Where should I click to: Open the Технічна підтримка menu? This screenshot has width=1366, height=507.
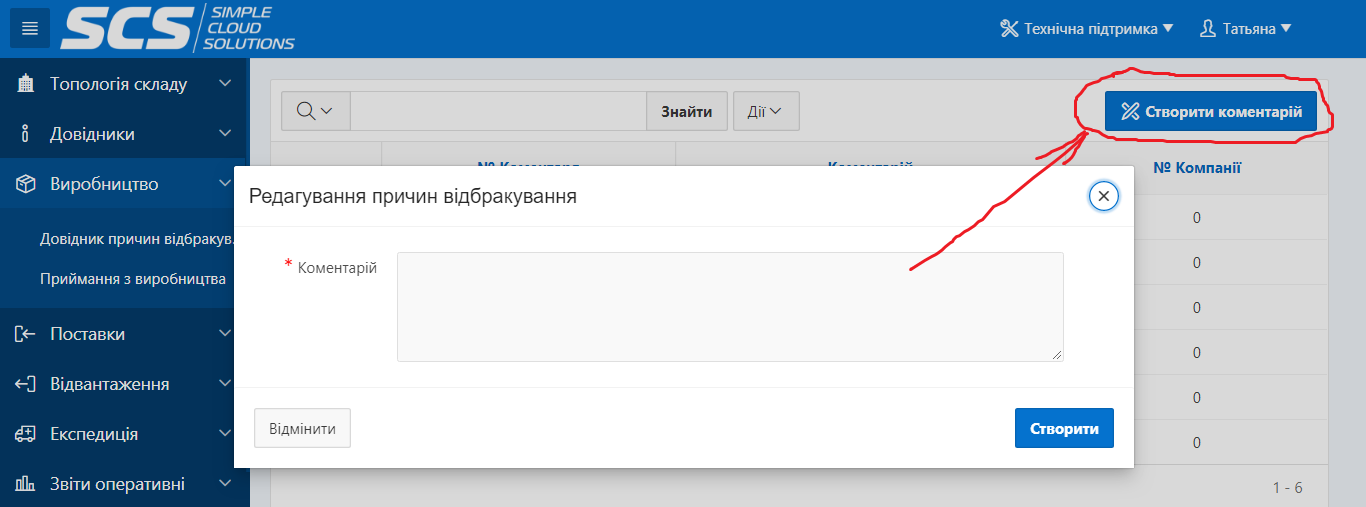pyautogui.click(x=1087, y=29)
